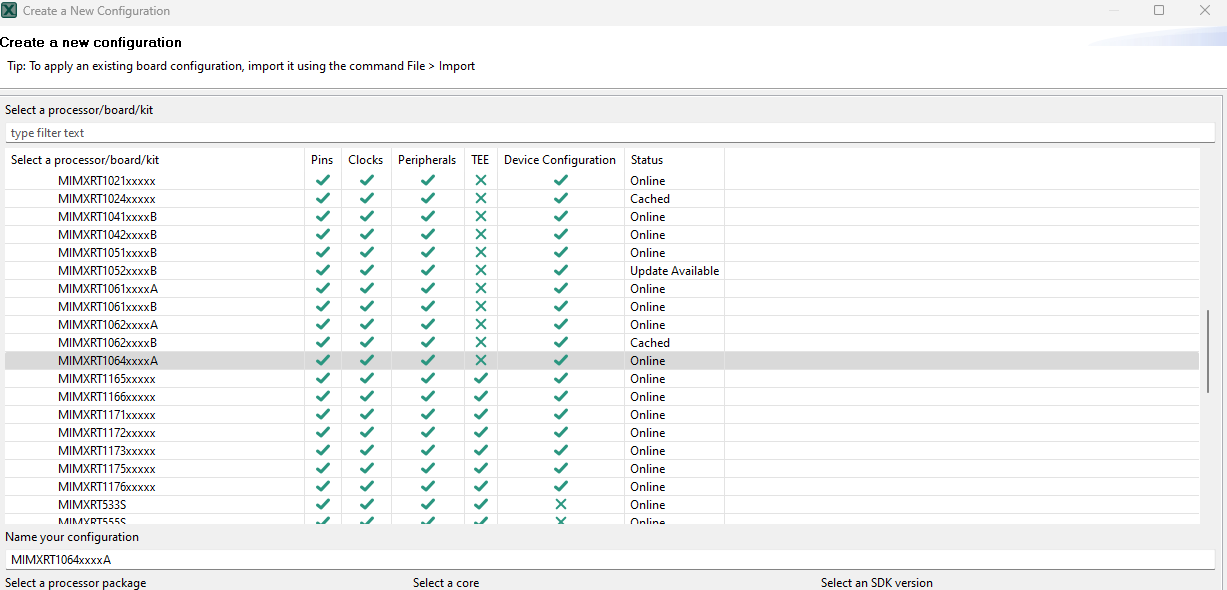Click the Peripherals column header
Image resolution: width=1227 pixels, height=590 pixels.
(x=427, y=160)
